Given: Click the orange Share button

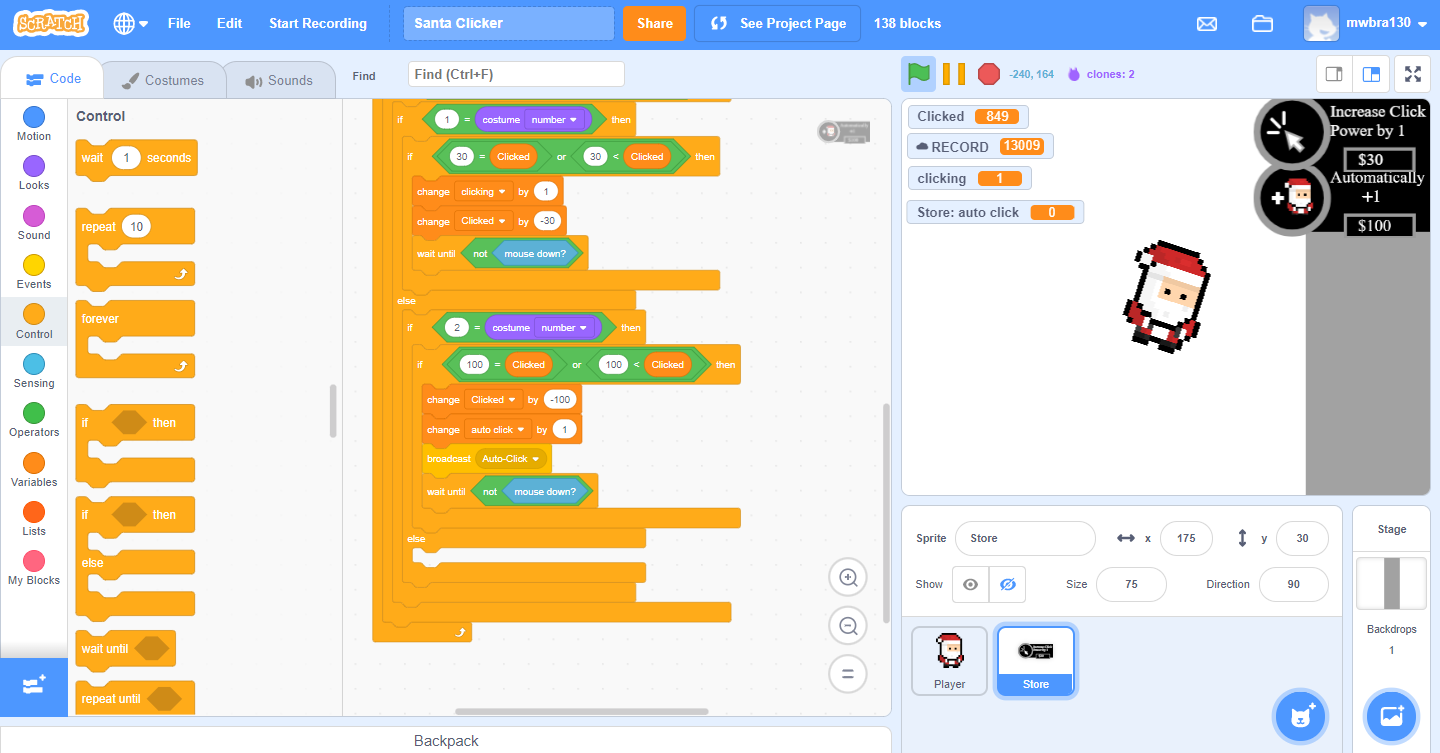Looking at the screenshot, I should pyautogui.click(x=655, y=23).
